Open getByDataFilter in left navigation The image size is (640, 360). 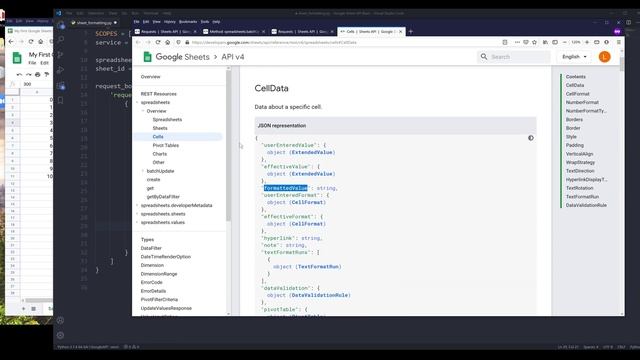coord(163,197)
